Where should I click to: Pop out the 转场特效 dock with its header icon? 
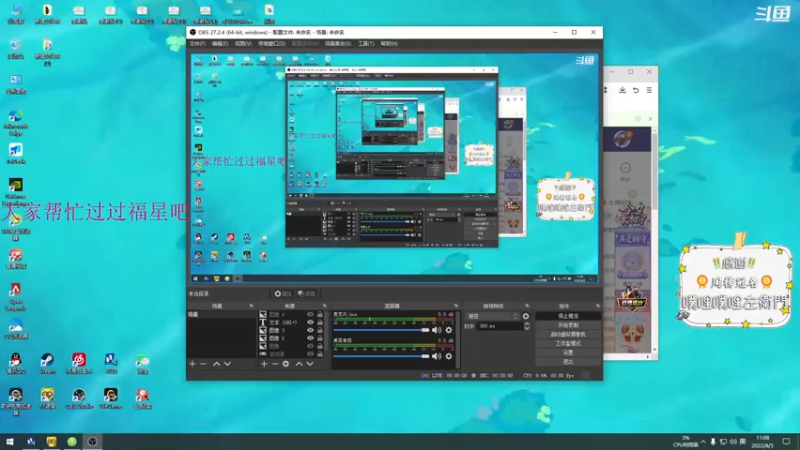[527, 306]
